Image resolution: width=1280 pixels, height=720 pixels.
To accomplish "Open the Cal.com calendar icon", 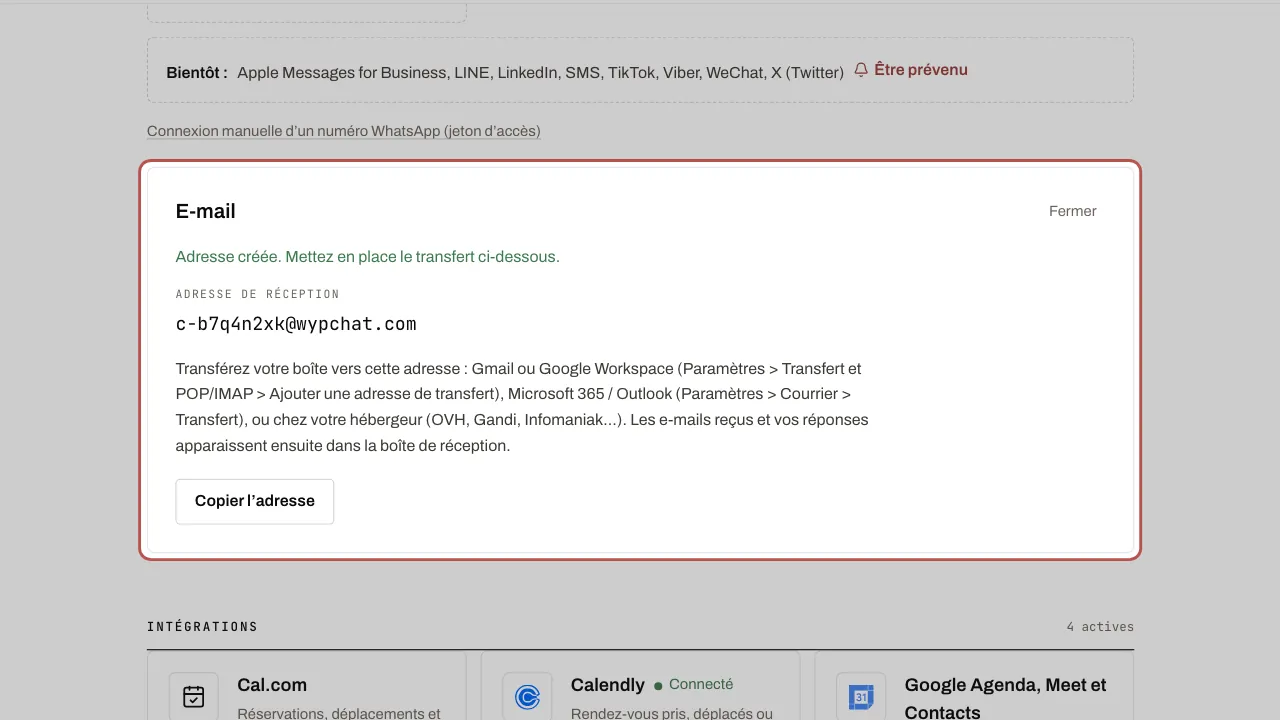I will (194, 696).
